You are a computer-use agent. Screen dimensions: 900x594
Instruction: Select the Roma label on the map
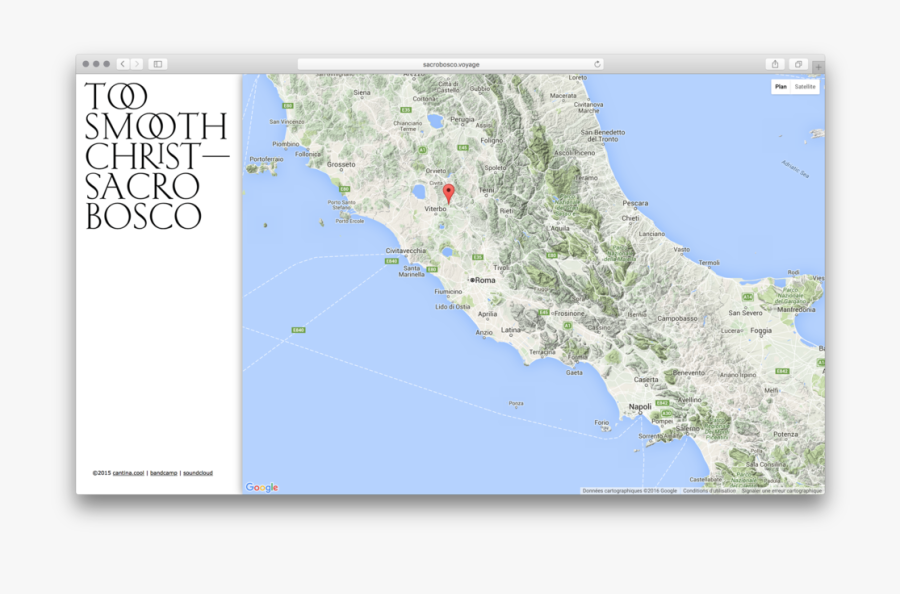486,281
